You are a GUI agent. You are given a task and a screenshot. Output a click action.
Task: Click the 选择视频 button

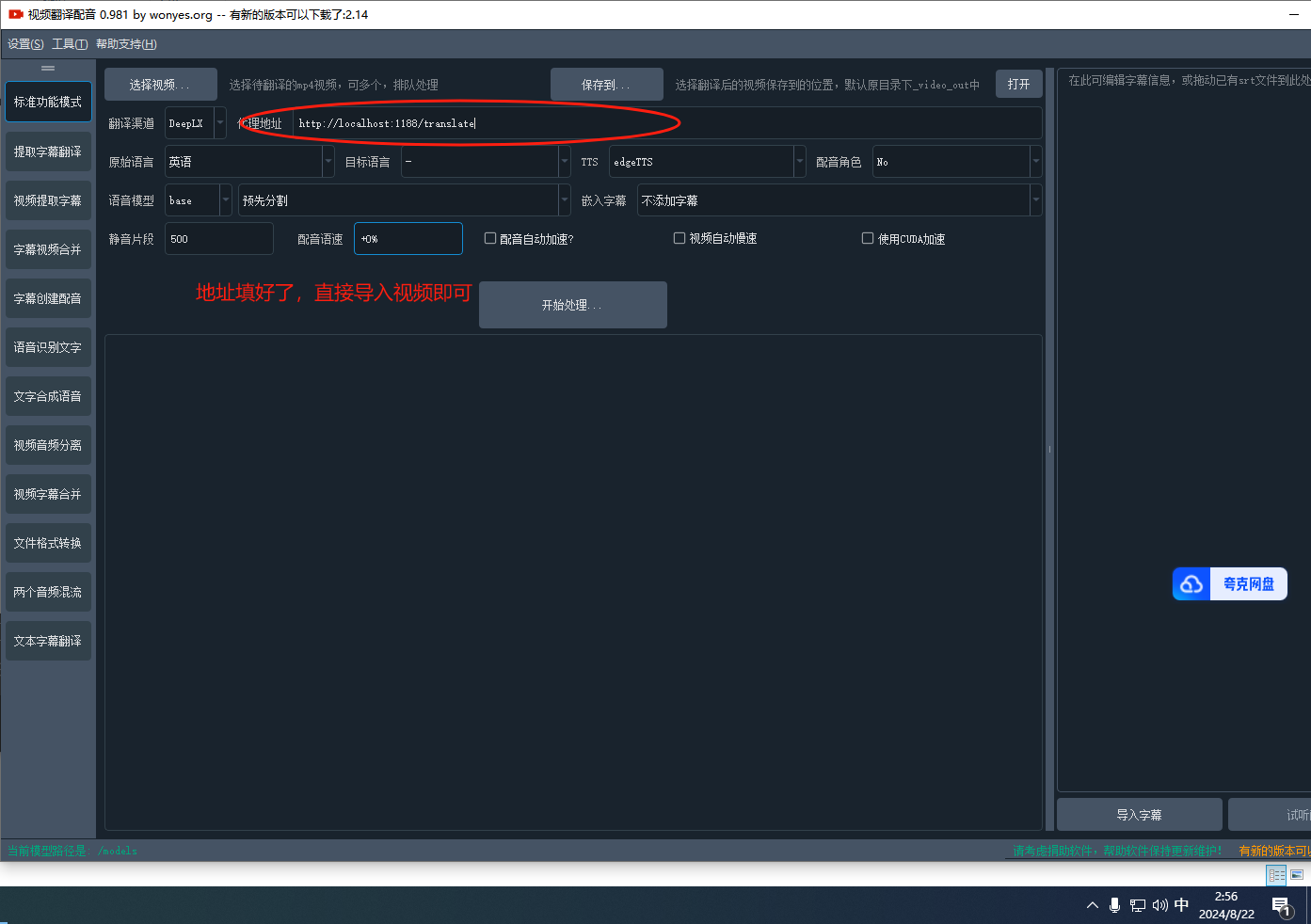click(x=160, y=85)
